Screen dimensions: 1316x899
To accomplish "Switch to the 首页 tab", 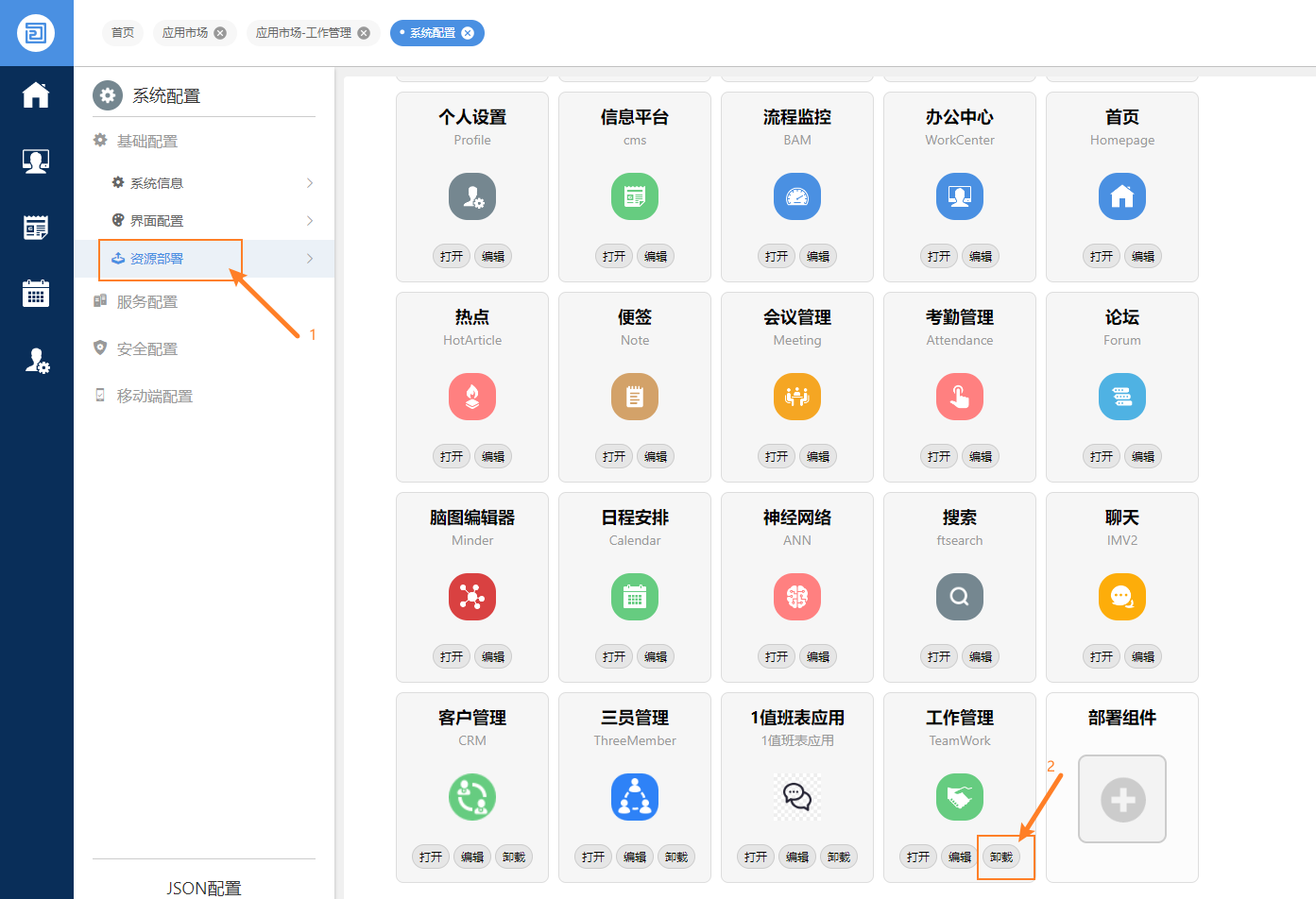I will tap(123, 33).
